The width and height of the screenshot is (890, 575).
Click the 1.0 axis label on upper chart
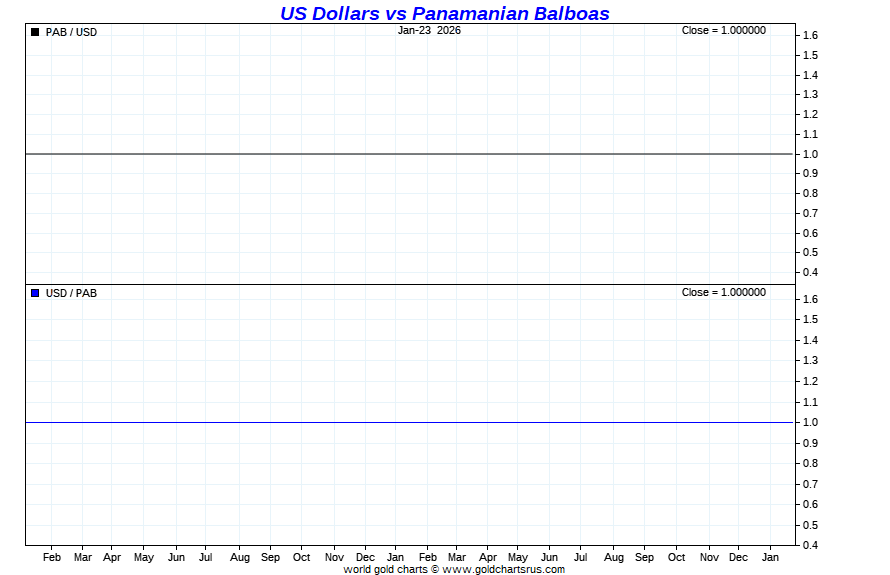pyautogui.click(x=810, y=154)
